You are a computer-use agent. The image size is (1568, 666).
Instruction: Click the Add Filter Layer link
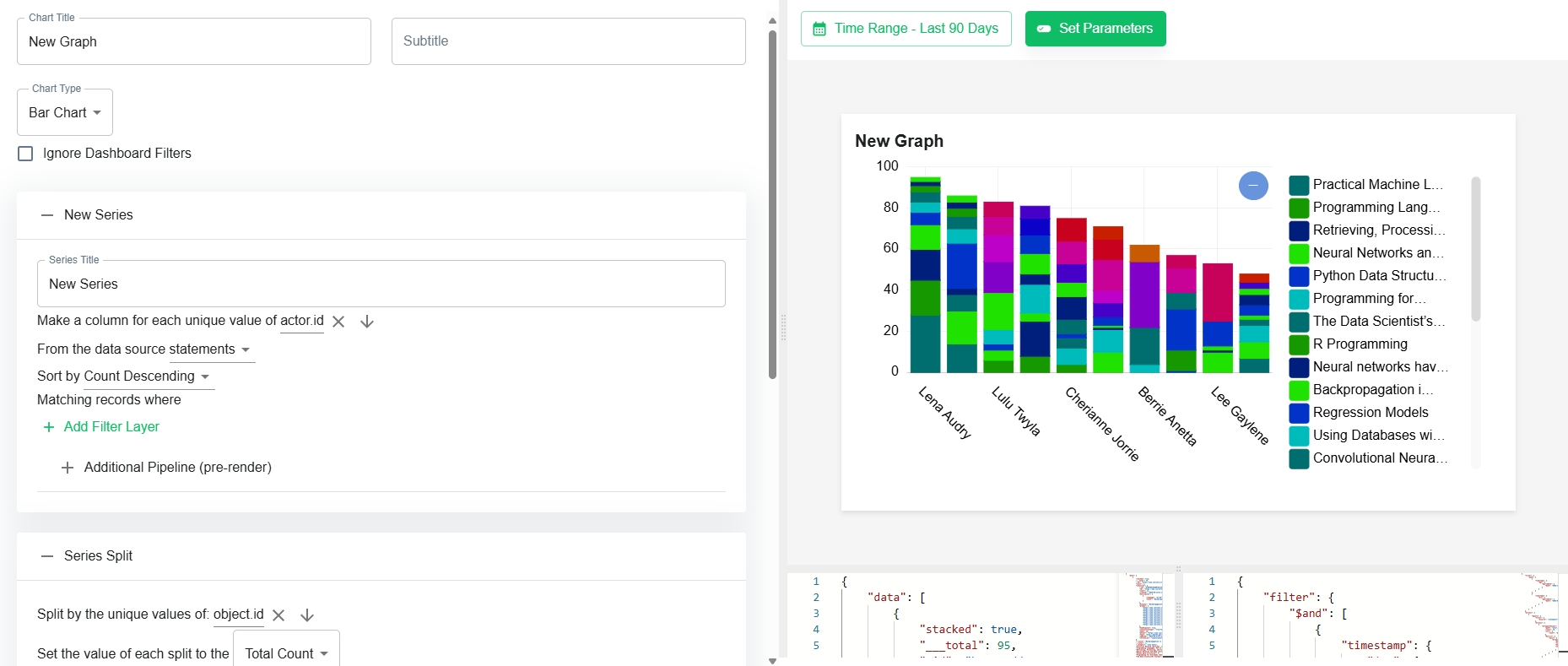tap(101, 427)
